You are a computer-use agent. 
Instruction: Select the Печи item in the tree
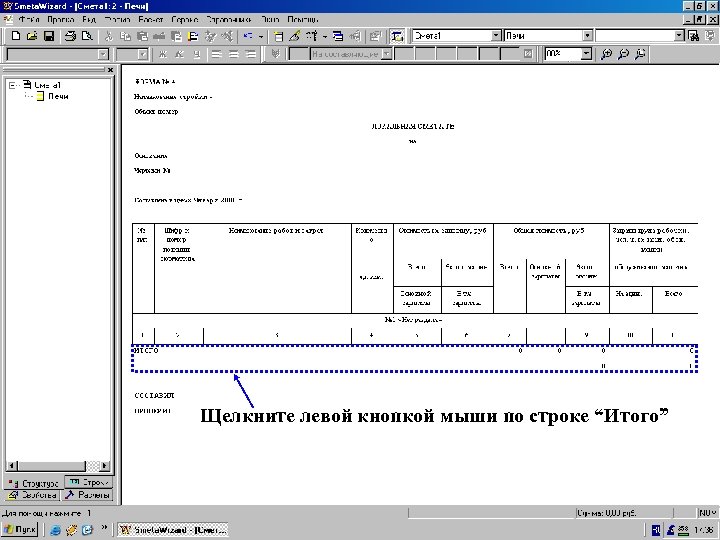click(58, 96)
